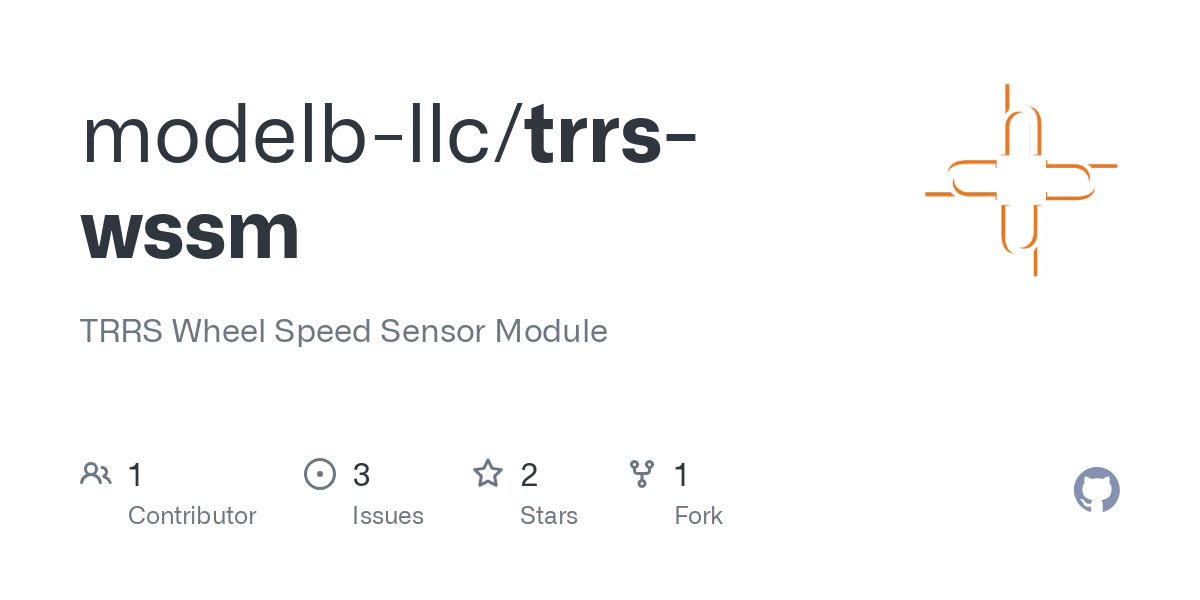Click the orange cross-shaped repository avatar
This screenshot has height=600, width=1200.
tap(1021, 180)
